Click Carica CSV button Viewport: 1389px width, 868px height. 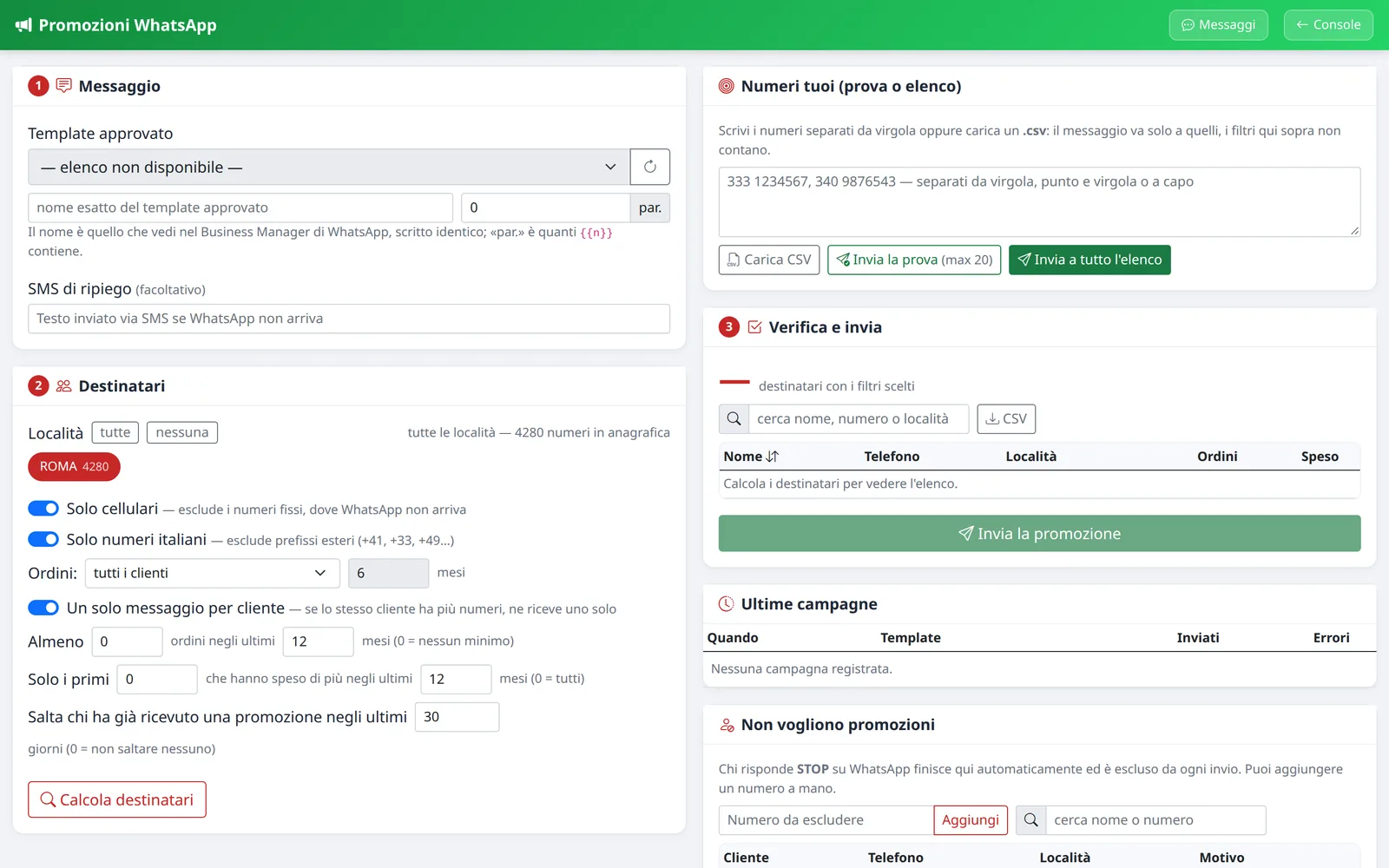769,260
